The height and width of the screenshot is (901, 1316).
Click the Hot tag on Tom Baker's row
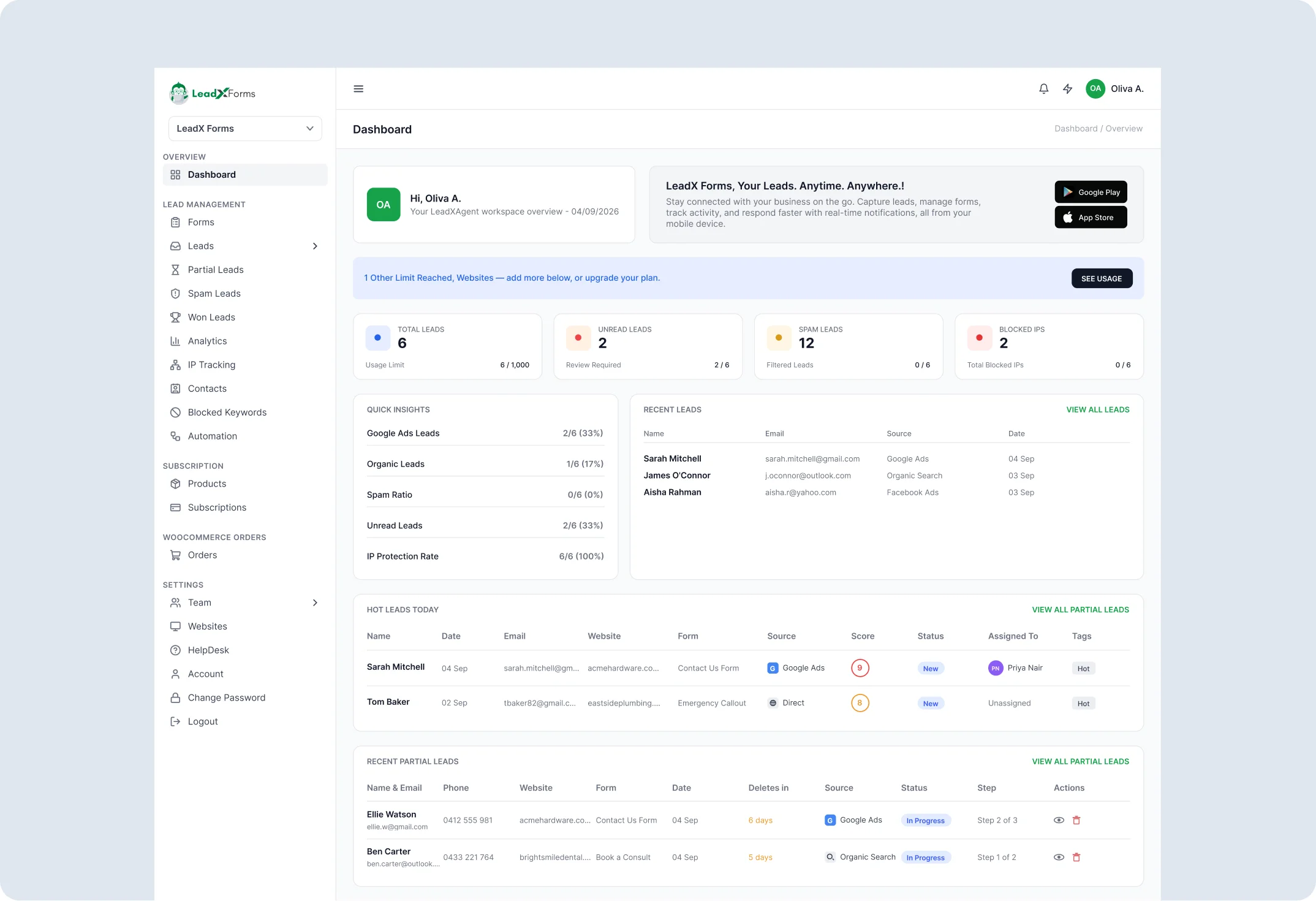coord(1083,704)
